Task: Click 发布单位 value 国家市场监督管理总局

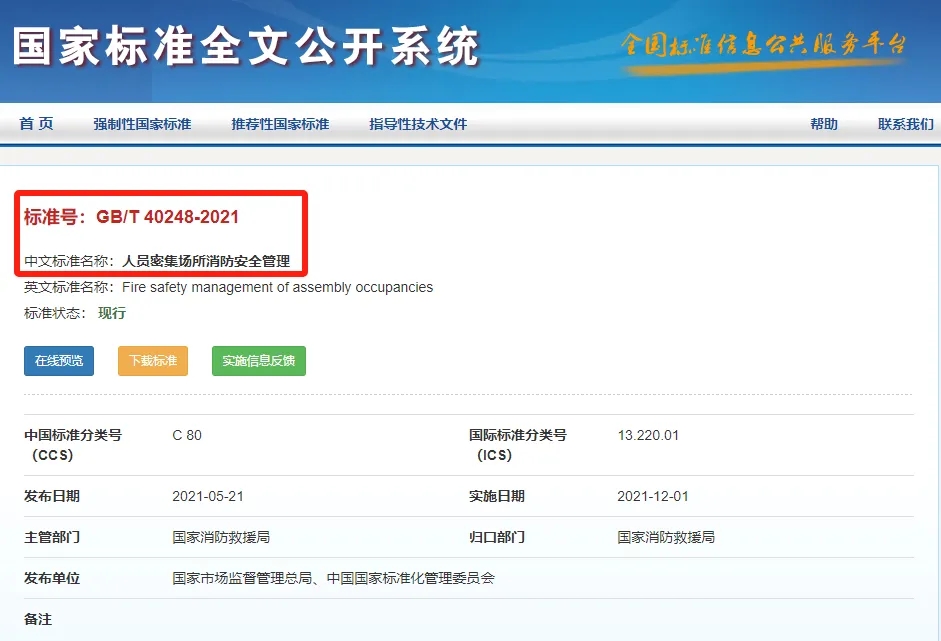Action: (242, 578)
